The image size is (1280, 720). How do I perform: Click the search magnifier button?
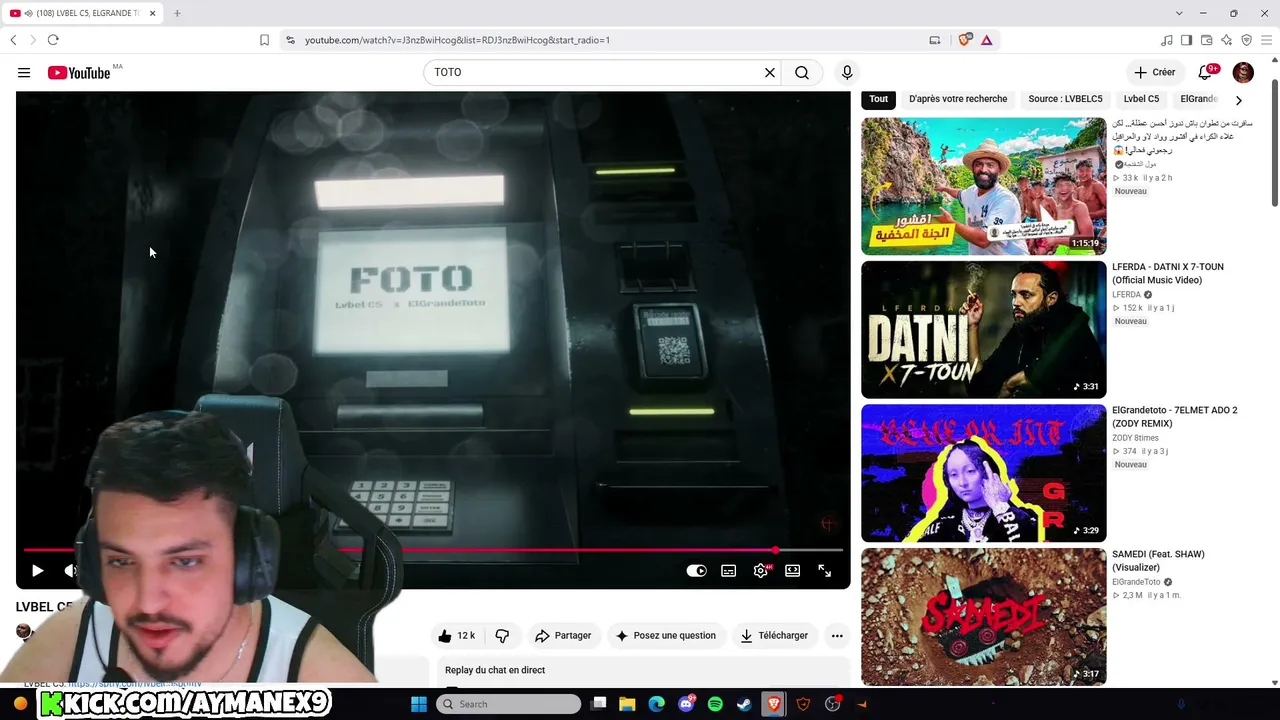(802, 72)
